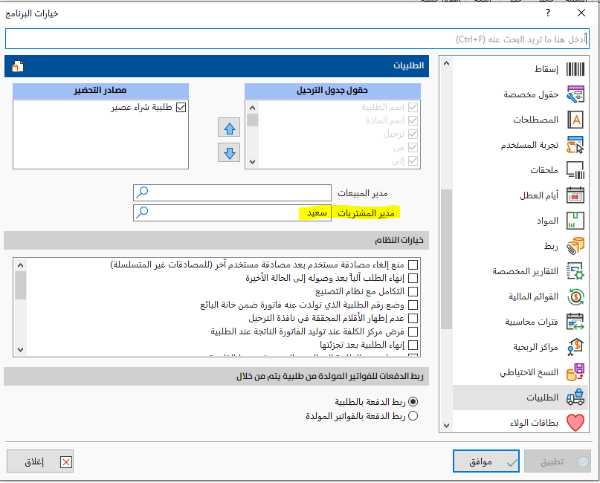Click the search icon in مدير المشتريات field
This screenshot has height=483, width=600.
142,212
